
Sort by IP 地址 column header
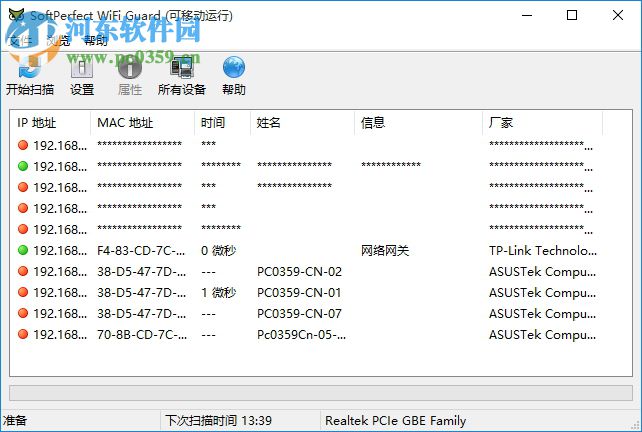(50, 122)
